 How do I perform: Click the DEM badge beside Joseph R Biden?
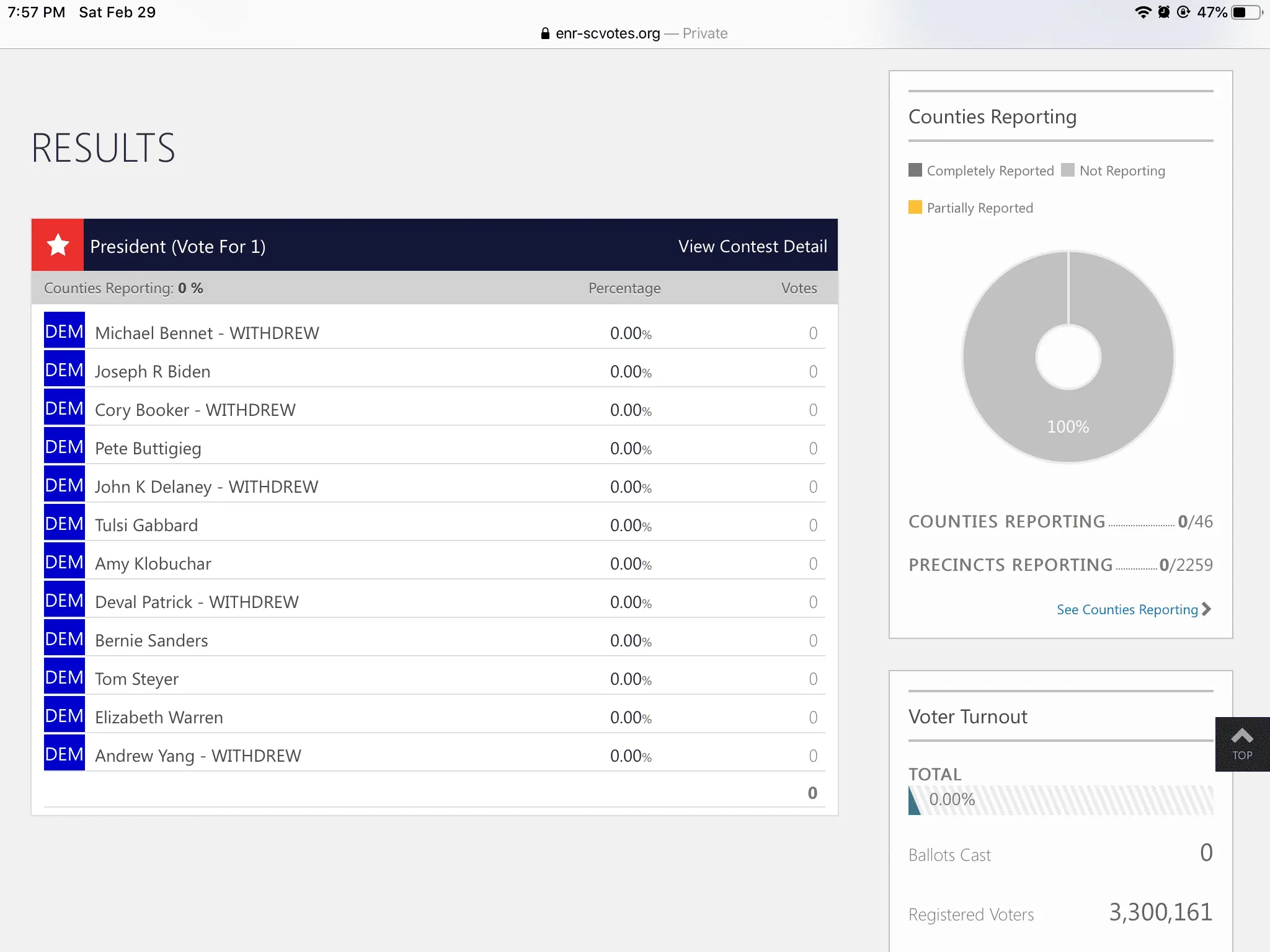coord(64,370)
